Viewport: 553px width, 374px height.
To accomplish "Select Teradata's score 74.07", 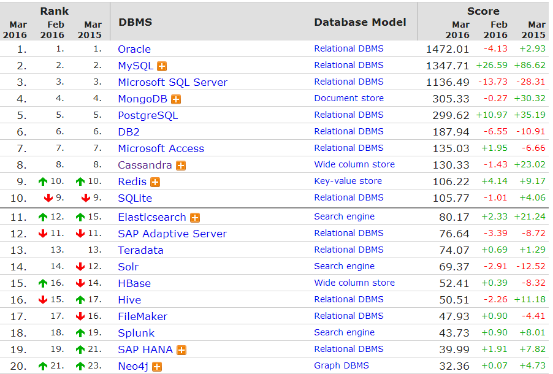I will point(454,251).
